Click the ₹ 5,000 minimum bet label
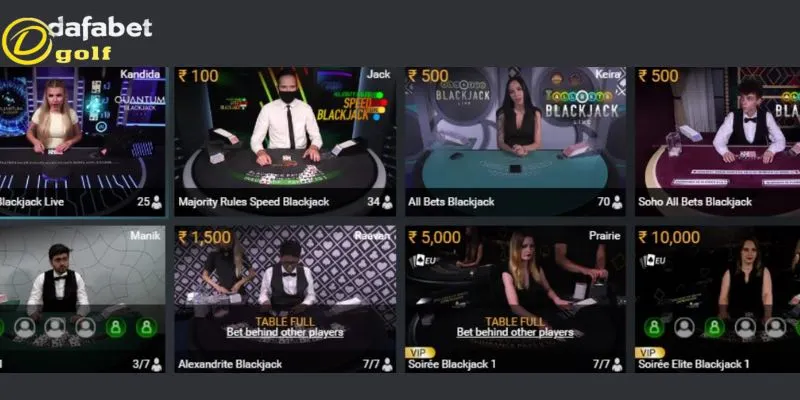The image size is (800, 400). click(x=434, y=237)
